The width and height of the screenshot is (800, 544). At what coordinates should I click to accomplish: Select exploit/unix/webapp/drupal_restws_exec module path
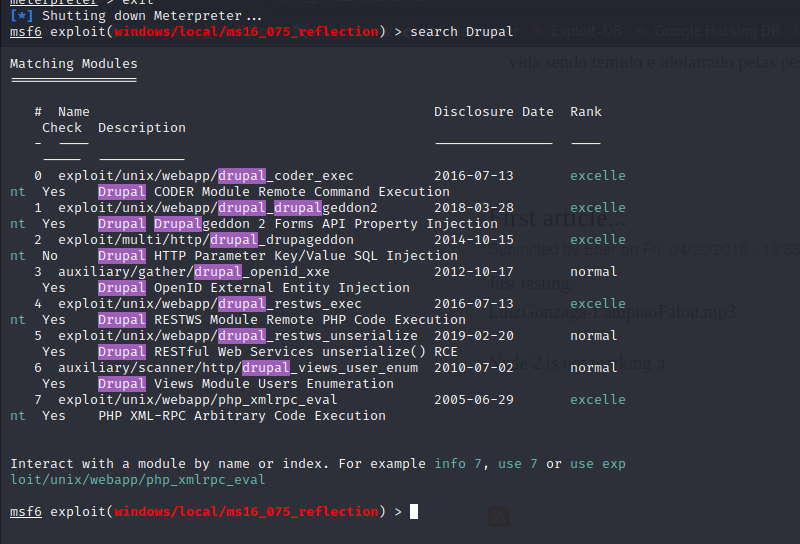[x=210, y=304]
